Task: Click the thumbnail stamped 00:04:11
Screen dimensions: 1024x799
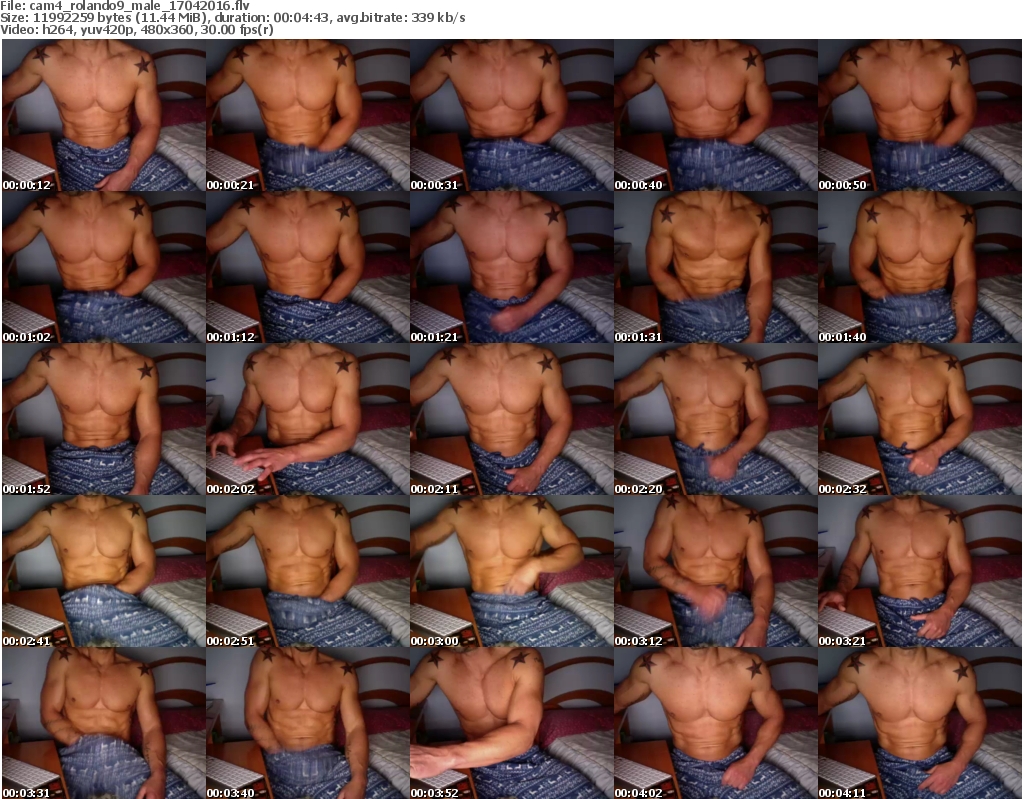Action: (920, 723)
